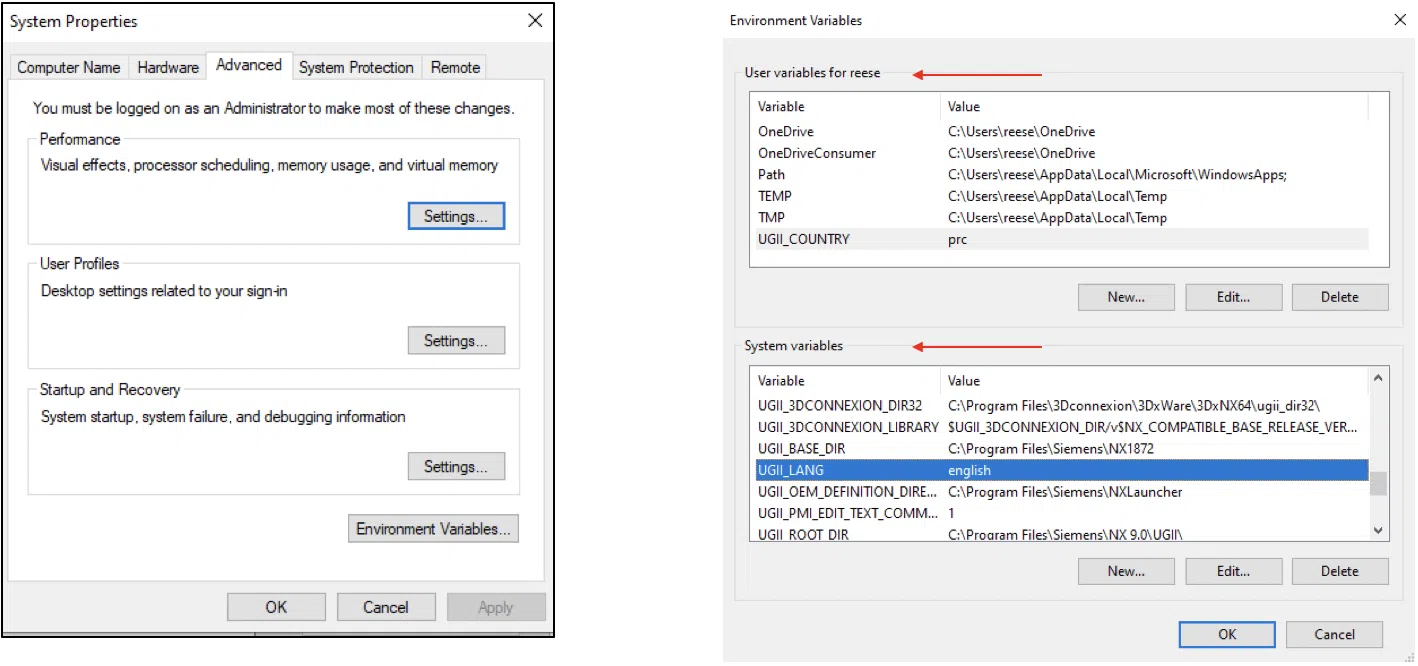1418x666 pixels.
Task: Close the Environment Variables window
Action: [x=1397, y=20]
